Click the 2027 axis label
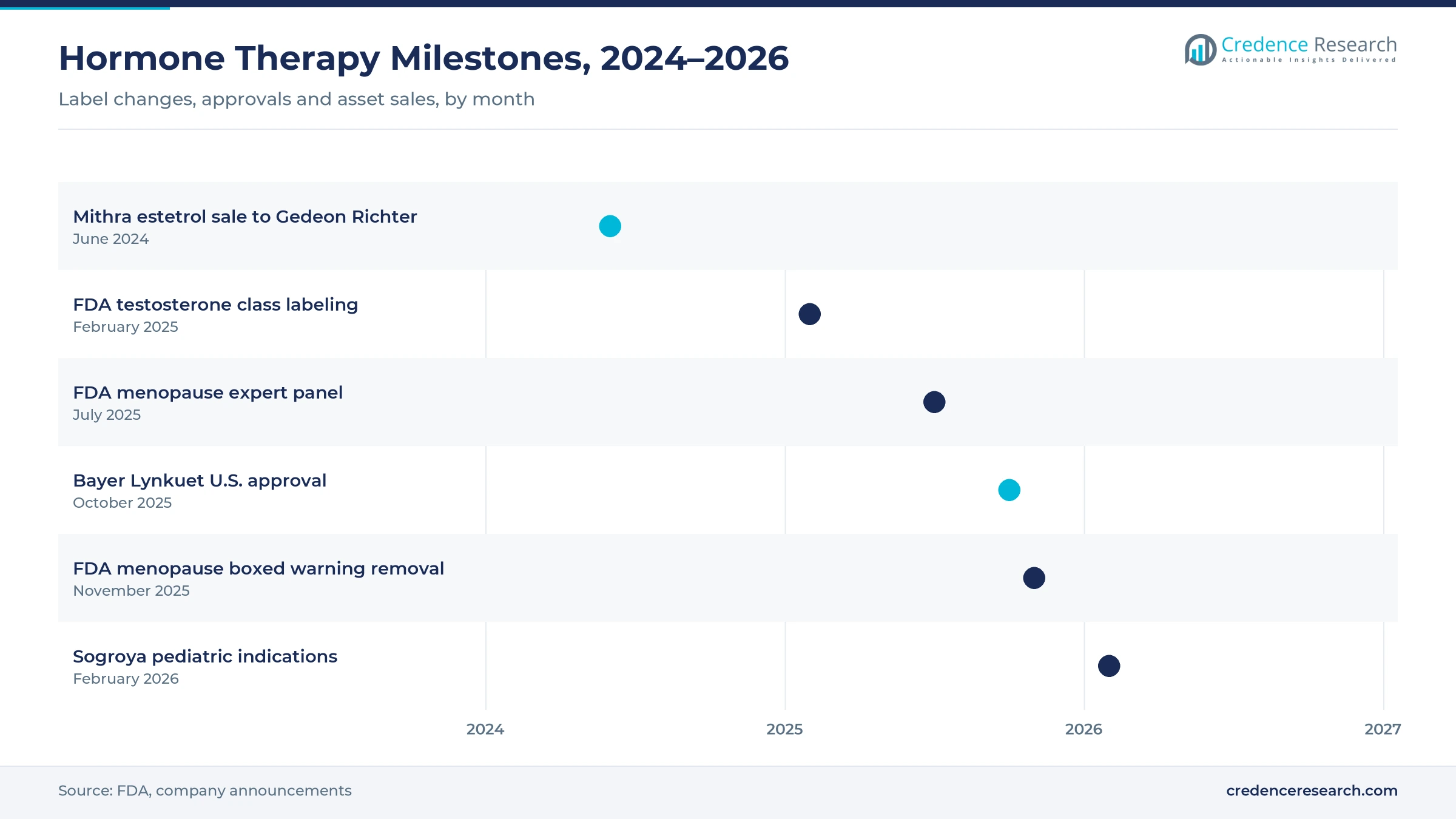Viewport: 1456px width, 819px height. (x=1383, y=729)
